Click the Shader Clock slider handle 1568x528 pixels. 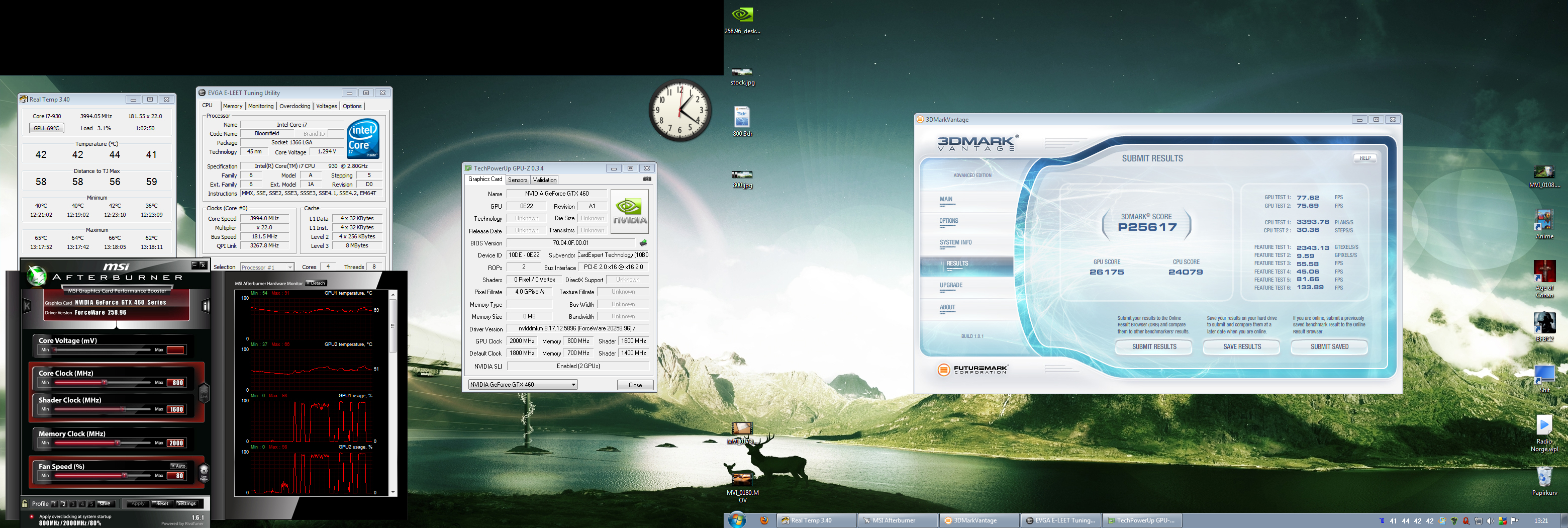pyautogui.click(x=124, y=409)
